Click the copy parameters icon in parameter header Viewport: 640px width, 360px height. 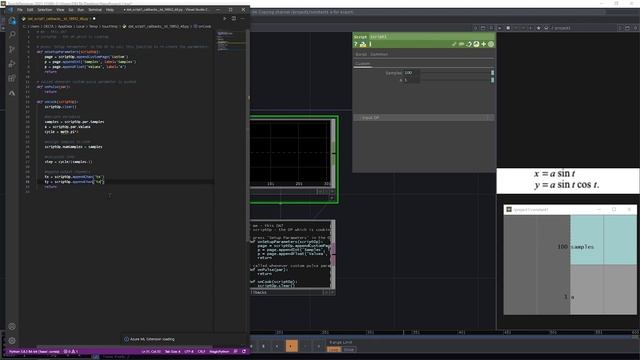click(x=469, y=44)
